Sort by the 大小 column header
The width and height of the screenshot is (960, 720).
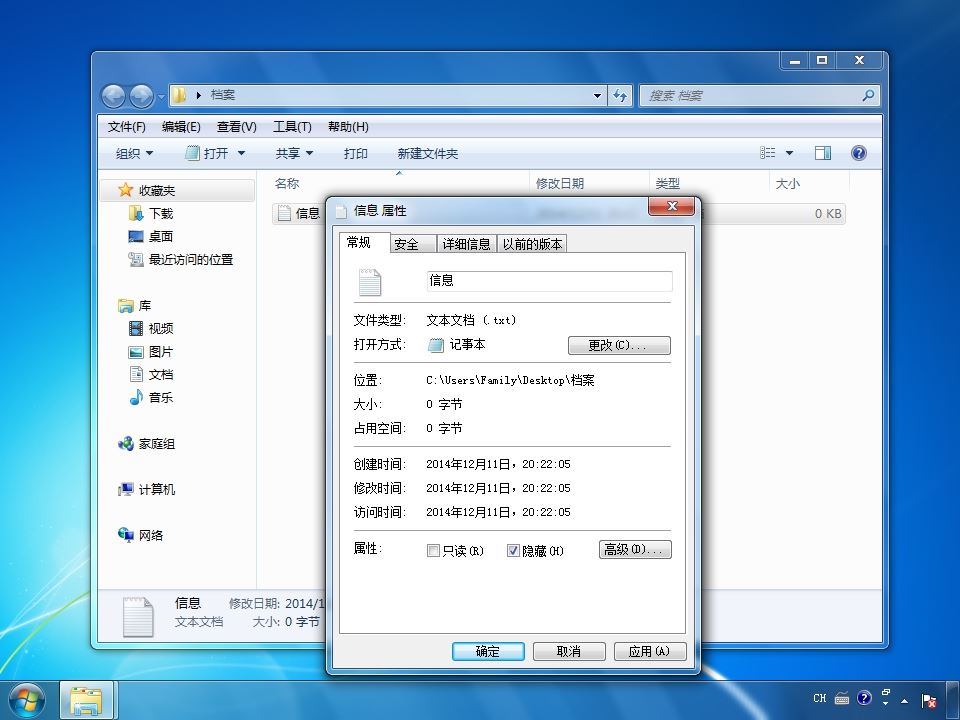[x=809, y=183]
